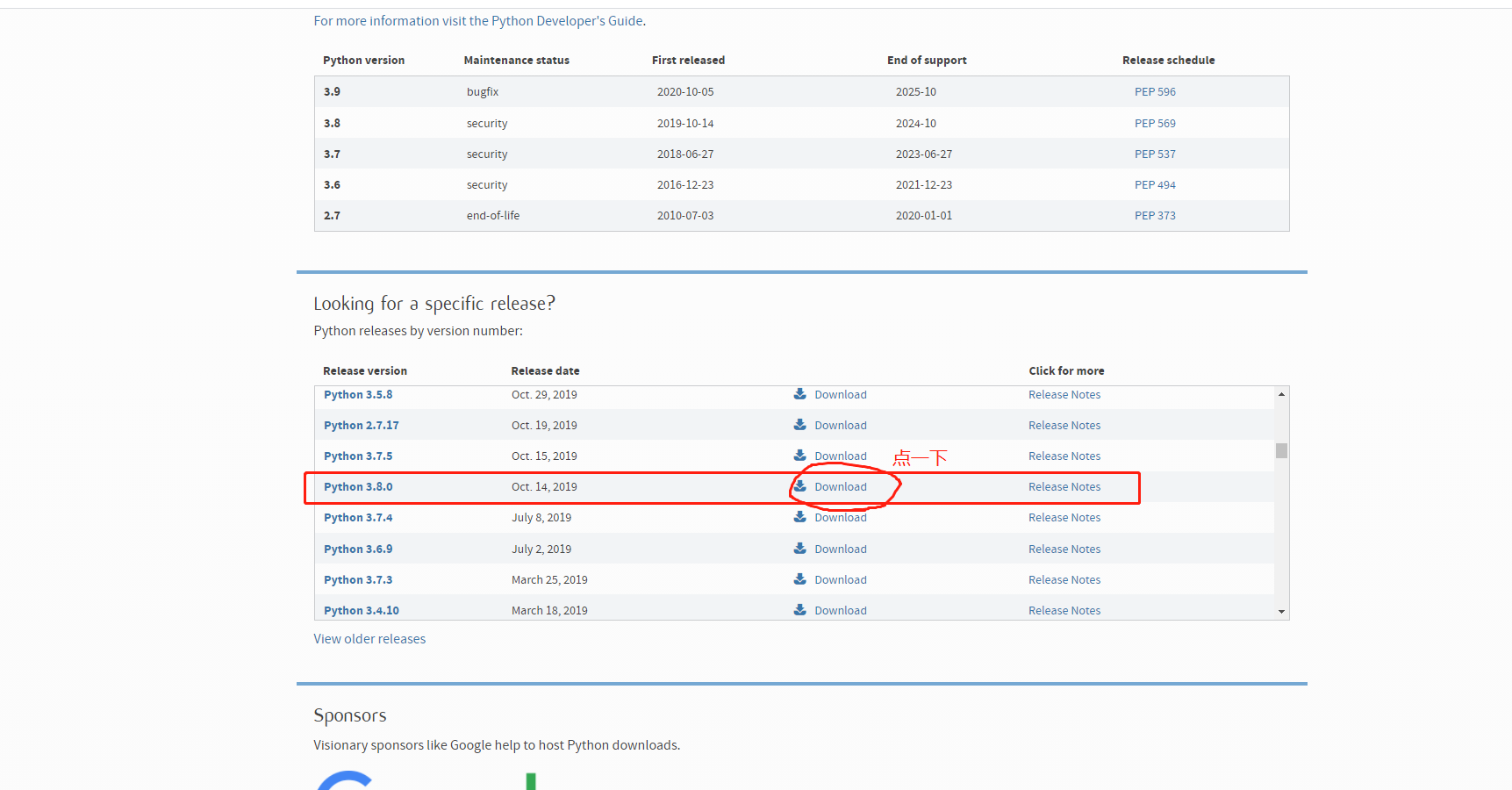Click download icon for Python 3.8.0
This screenshot has width=1512, height=790.
pyautogui.click(x=800, y=486)
